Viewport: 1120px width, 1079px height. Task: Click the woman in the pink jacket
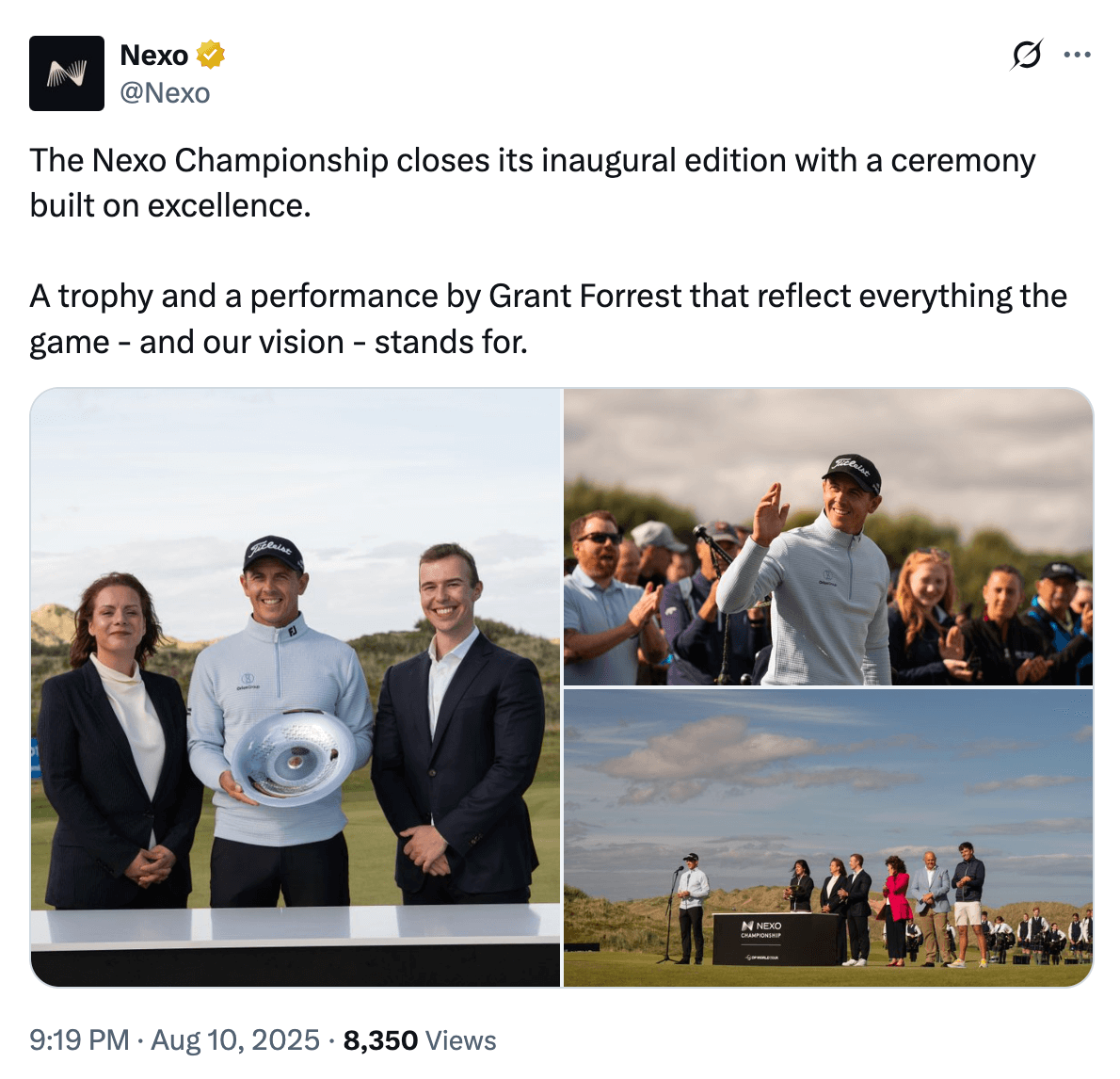[896, 904]
